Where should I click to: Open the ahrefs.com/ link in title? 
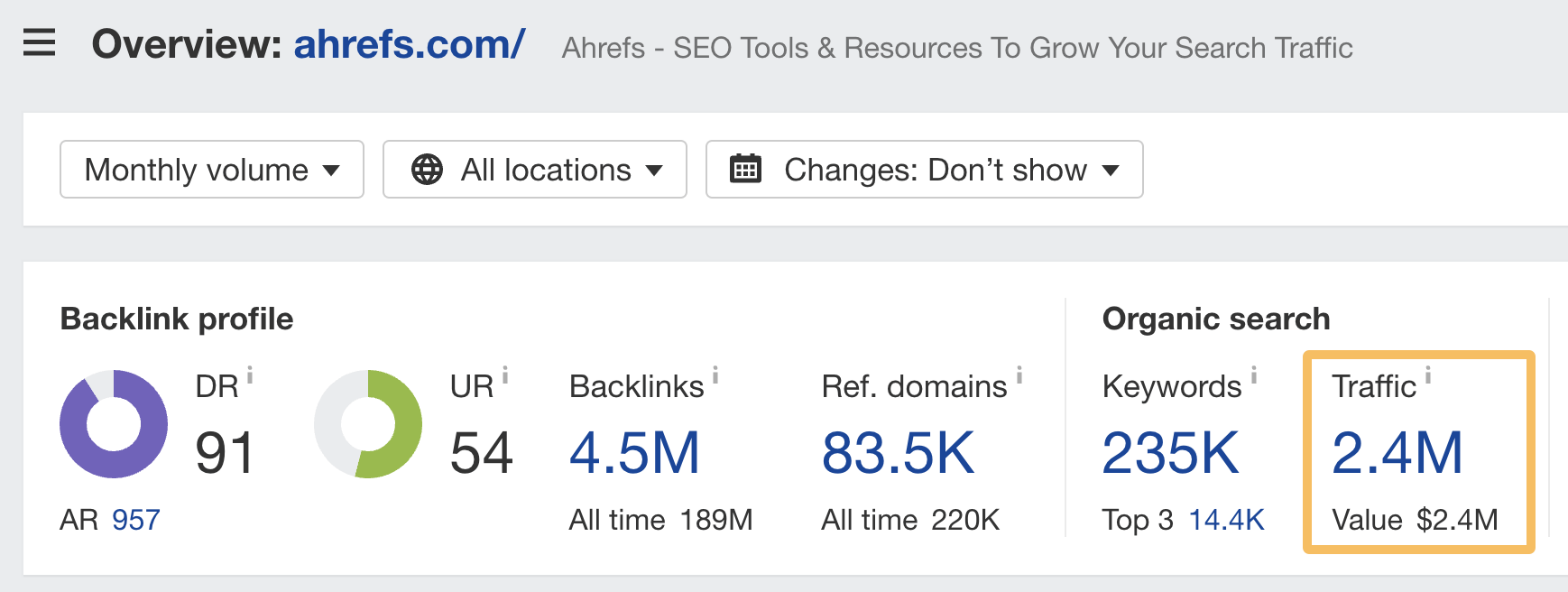409,44
